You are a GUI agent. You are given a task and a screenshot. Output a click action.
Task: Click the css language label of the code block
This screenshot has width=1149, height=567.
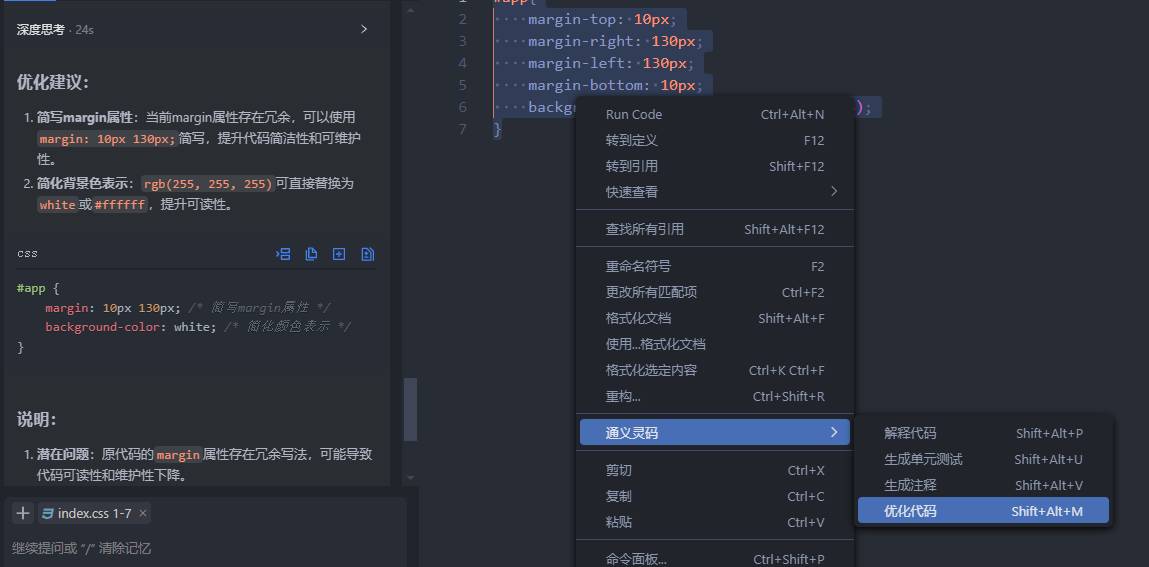[27, 253]
